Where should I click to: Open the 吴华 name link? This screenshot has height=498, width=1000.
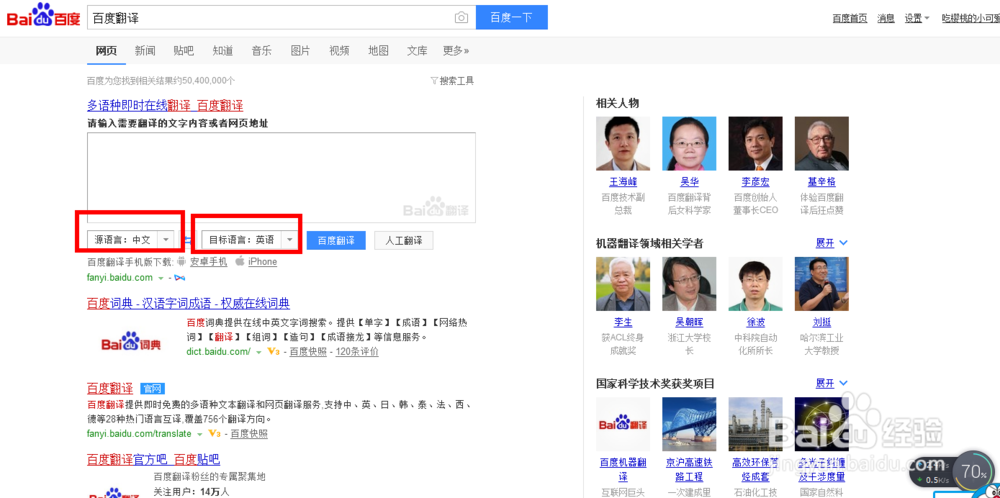(689, 182)
